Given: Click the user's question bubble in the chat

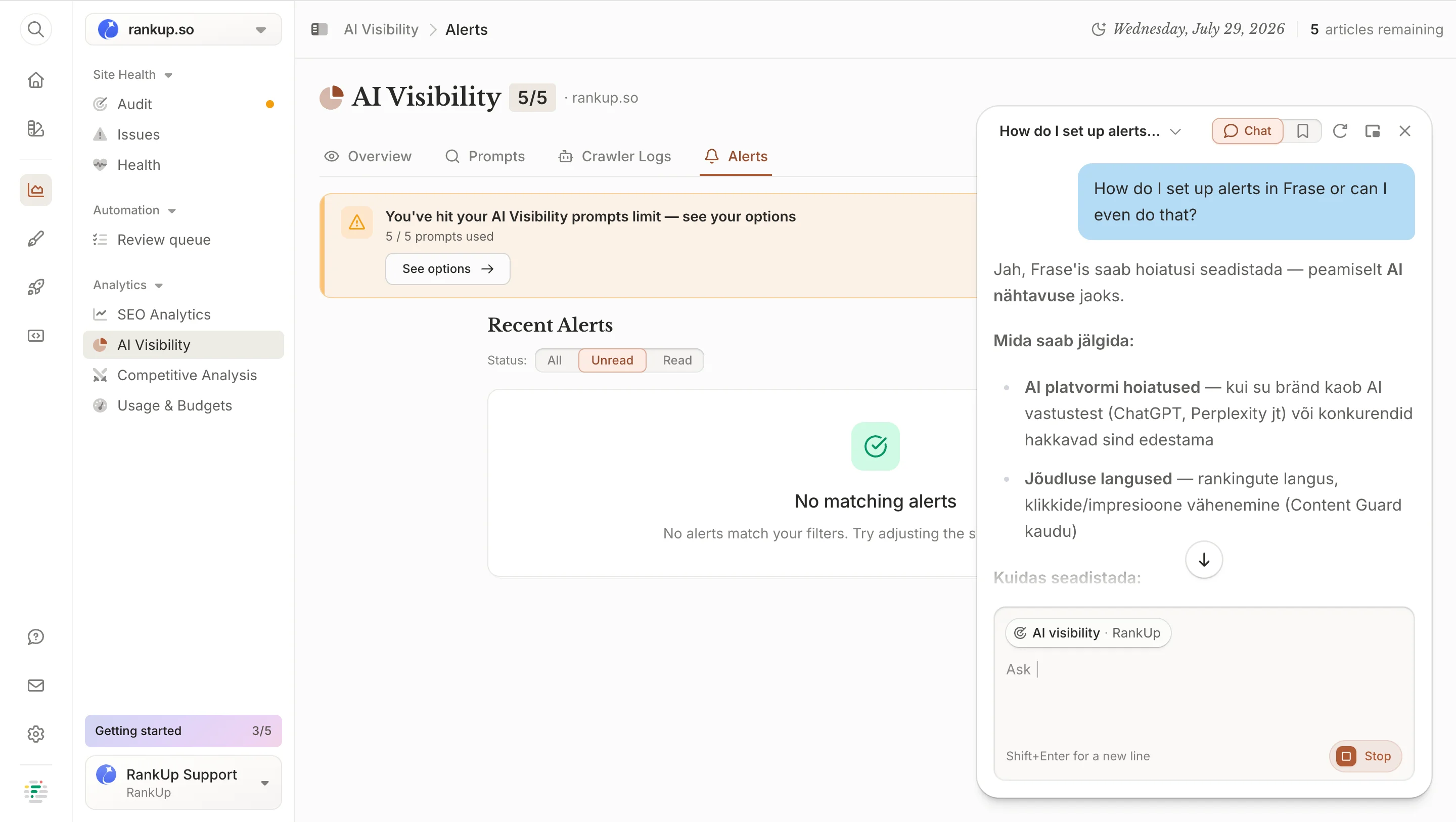Looking at the screenshot, I should tap(1246, 202).
